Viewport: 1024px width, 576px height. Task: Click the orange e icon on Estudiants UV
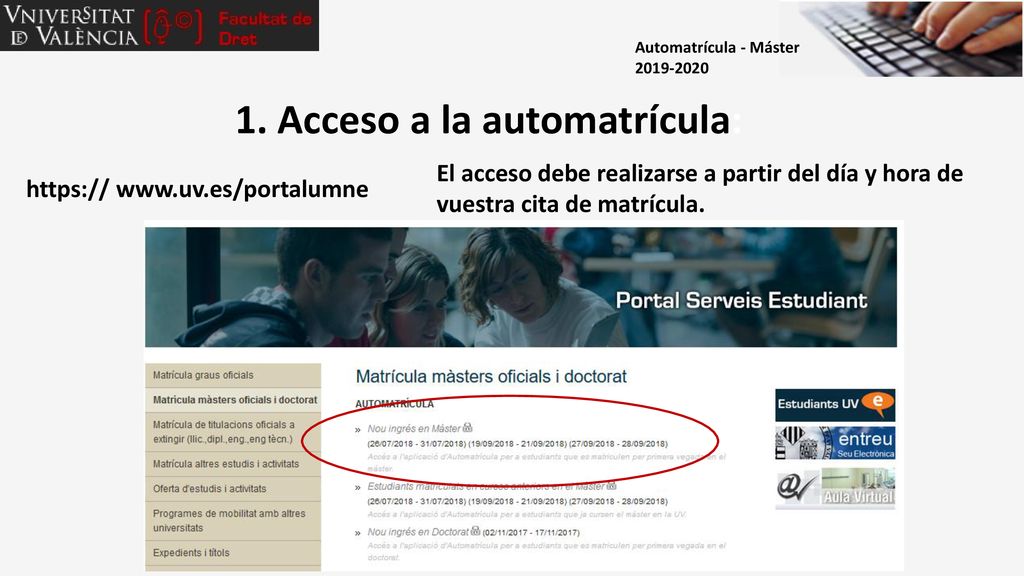tap(878, 402)
